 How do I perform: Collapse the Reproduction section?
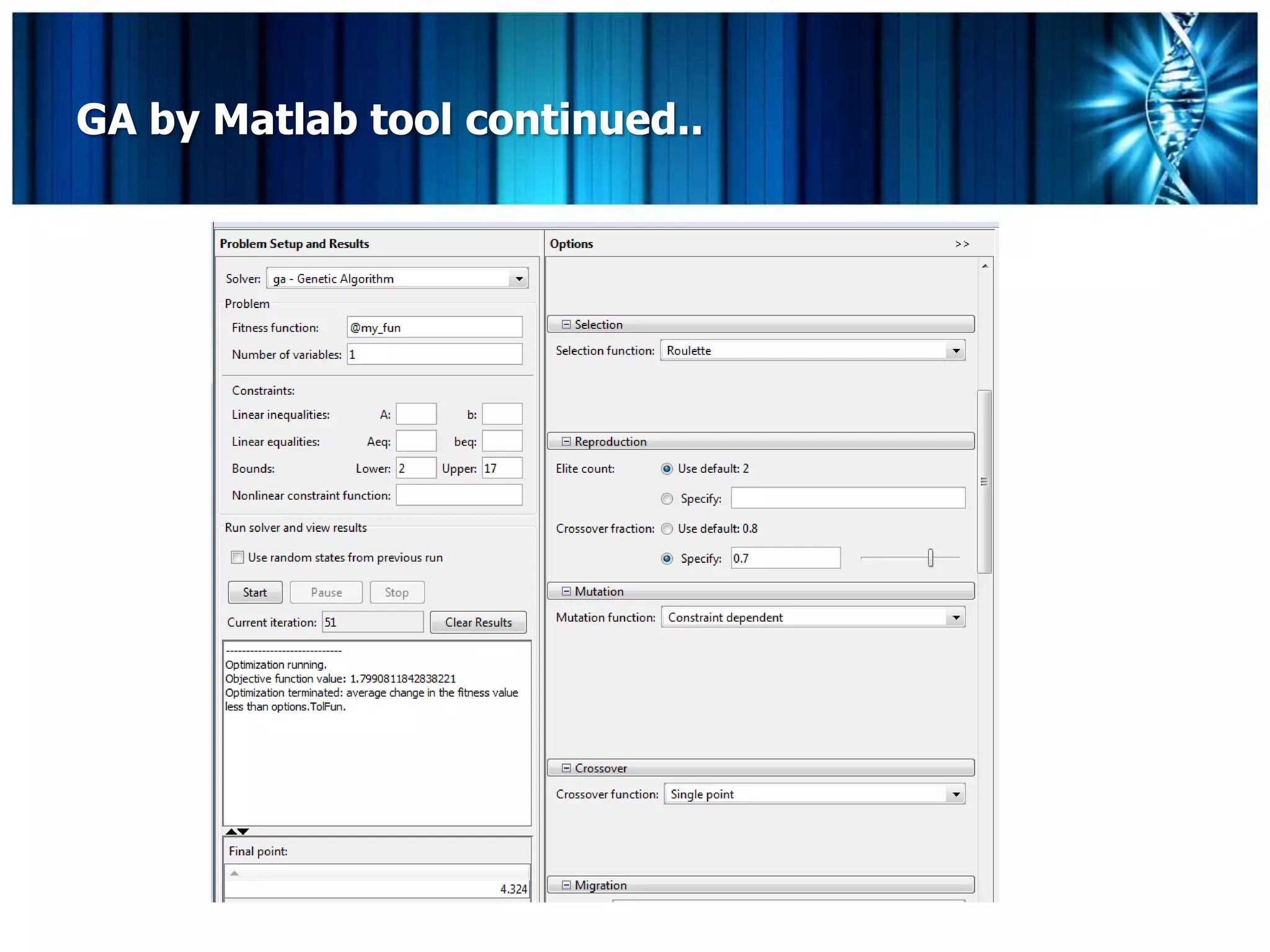coord(566,441)
